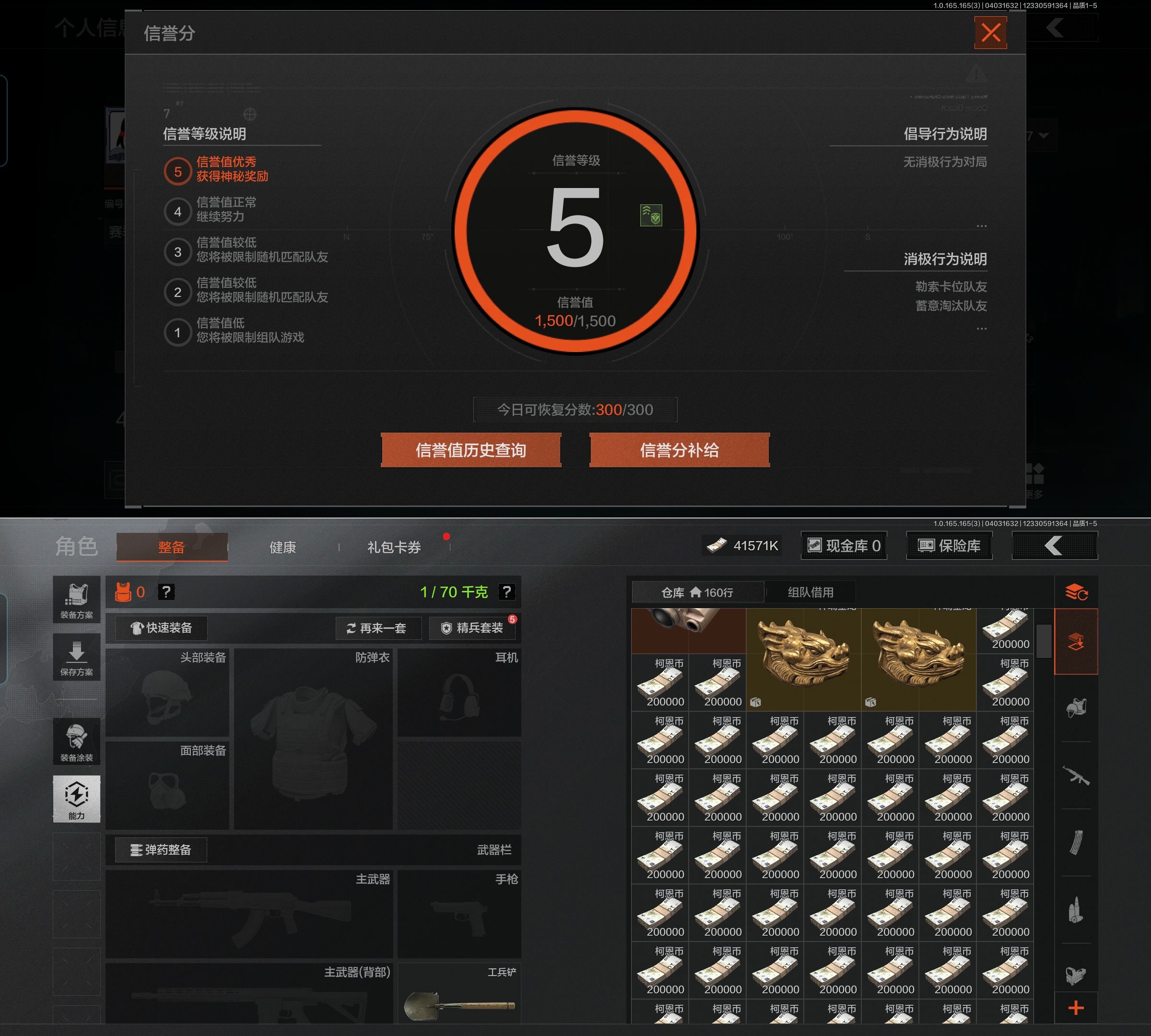This screenshot has height=1036, width=1151.
Task: Expand the 消极行为说明 ellipsis
Action: coord(981,329)
